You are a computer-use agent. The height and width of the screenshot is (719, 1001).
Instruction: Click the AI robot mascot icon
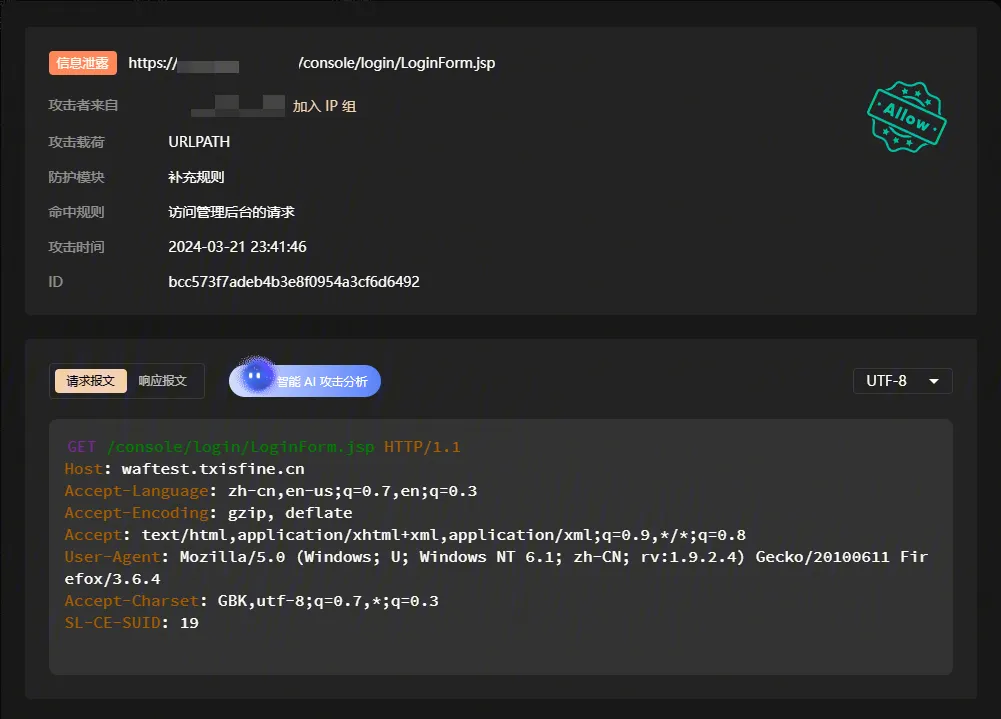pyautogui.click(x=257, y=377)
